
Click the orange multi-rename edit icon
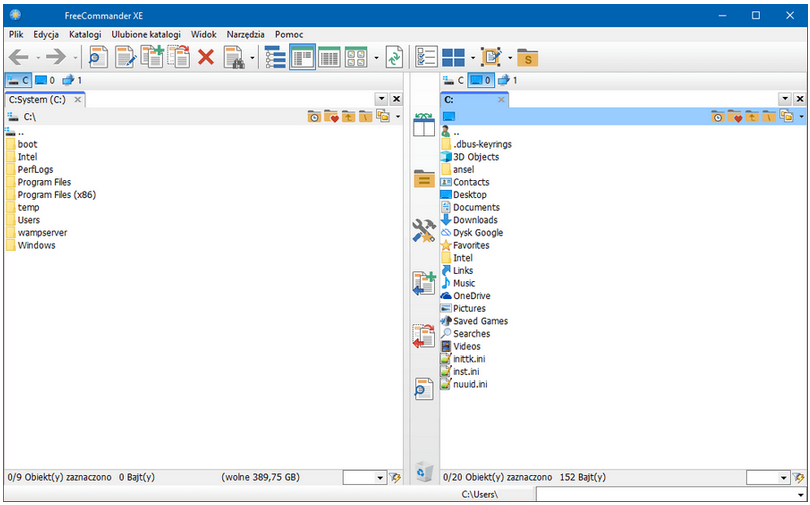pos(491,57)
